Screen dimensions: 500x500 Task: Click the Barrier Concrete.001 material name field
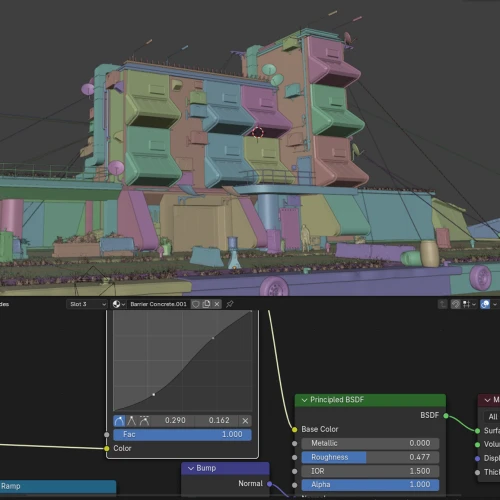tap(159, 304)
